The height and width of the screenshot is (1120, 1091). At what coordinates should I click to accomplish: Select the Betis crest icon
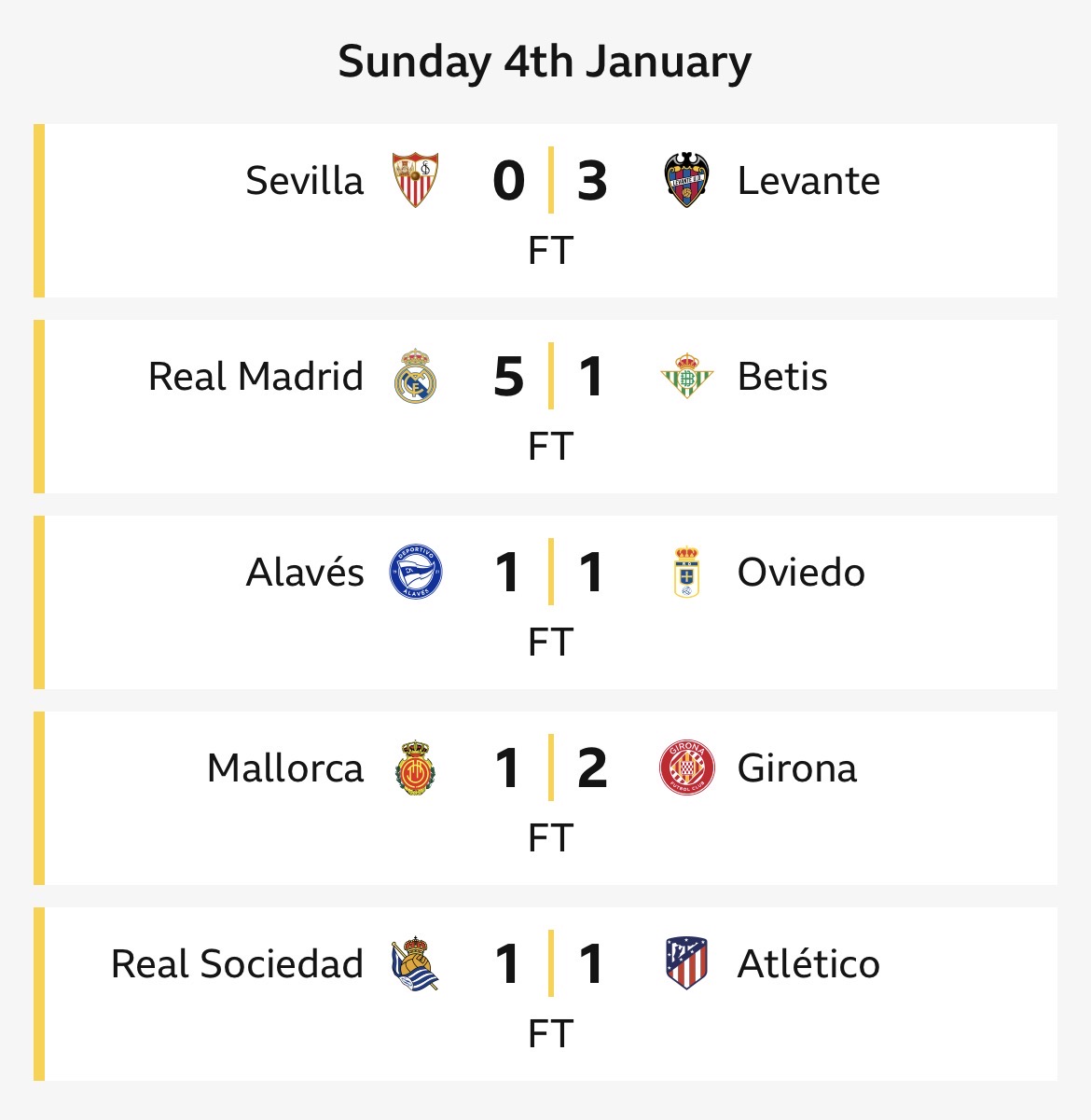click(686, 376)
